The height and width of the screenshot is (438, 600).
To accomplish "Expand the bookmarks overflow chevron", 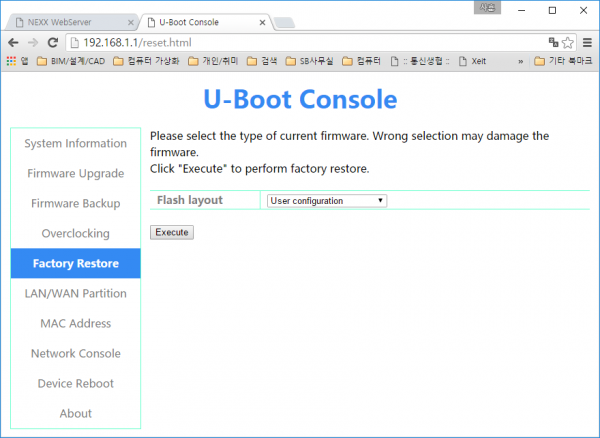I will pos(520,61).
